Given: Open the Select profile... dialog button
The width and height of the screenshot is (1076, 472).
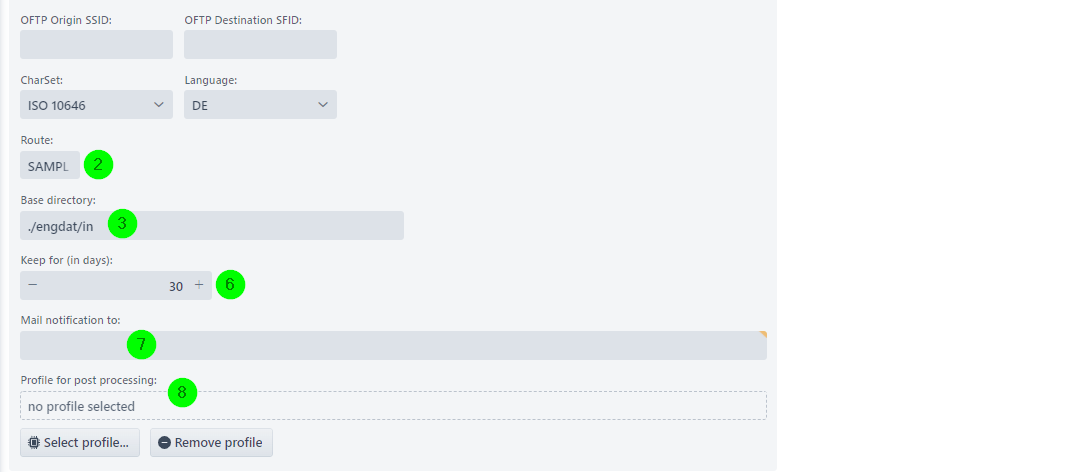Looking at the screenshot, I should point(80,442).
